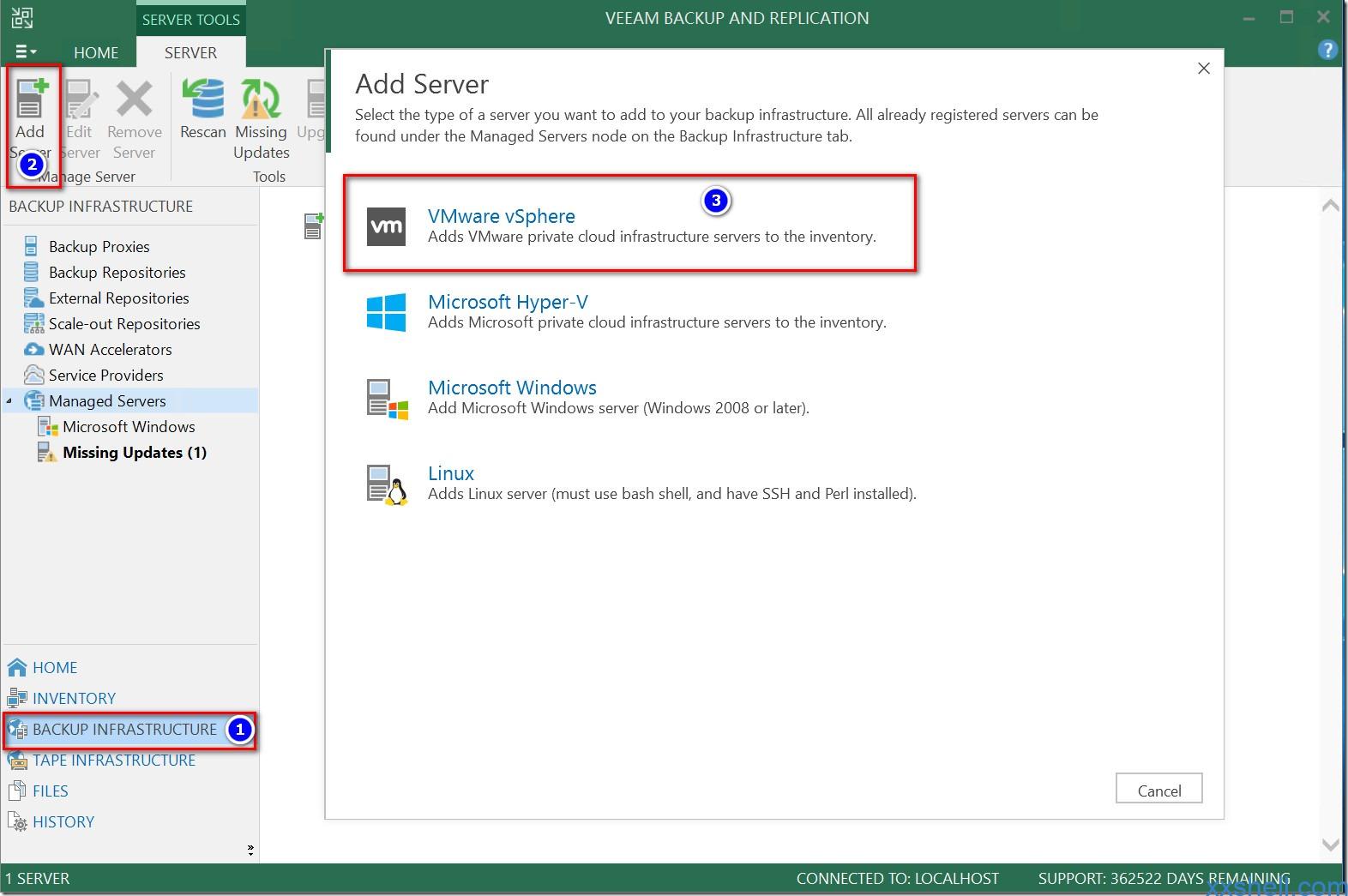Click the scroll down arrow in main pane
The width and height of the screenshot is (1348, 896).
coord(1330,845)
